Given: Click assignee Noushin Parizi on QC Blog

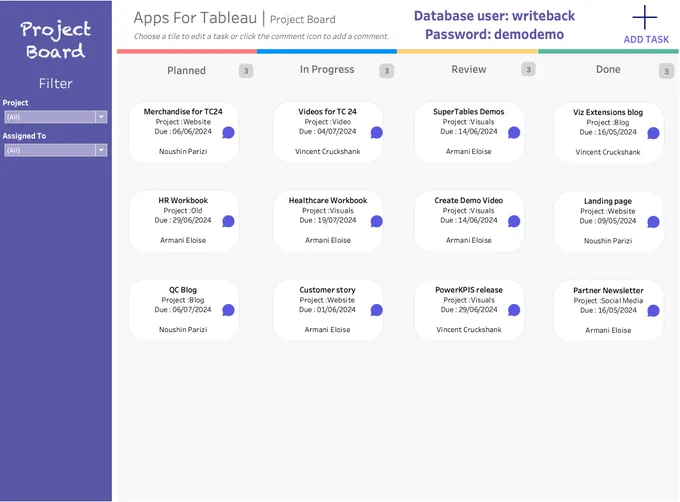Looking at the screenshot, I should click(183, 329).
